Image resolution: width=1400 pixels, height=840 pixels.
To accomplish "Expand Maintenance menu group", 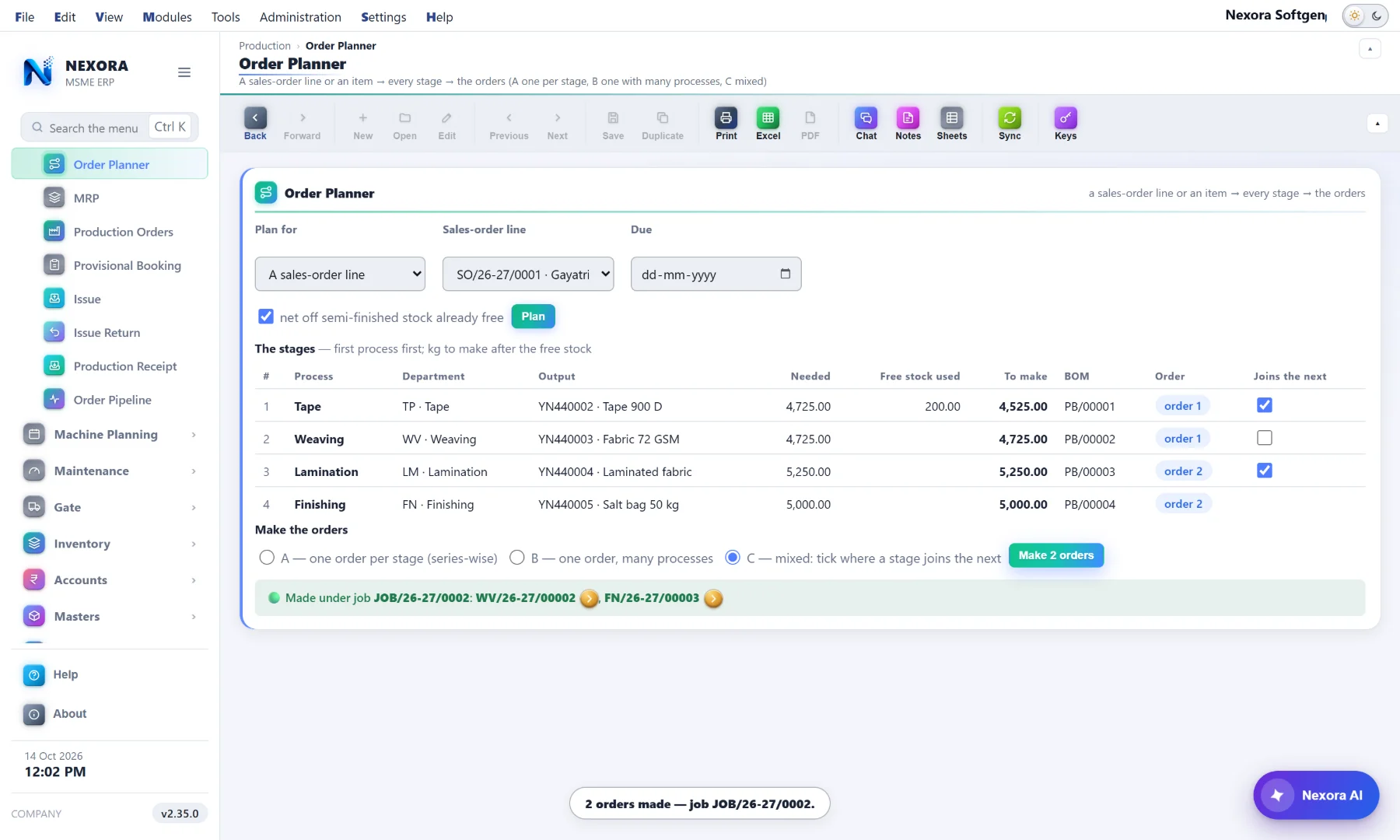I will click(x=110, y=471).
